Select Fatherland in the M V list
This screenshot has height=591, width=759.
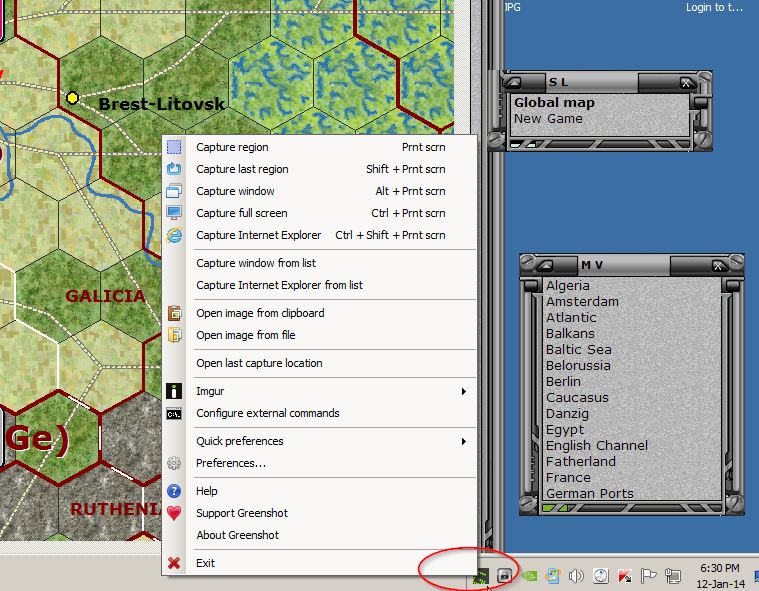pos(581,461)
